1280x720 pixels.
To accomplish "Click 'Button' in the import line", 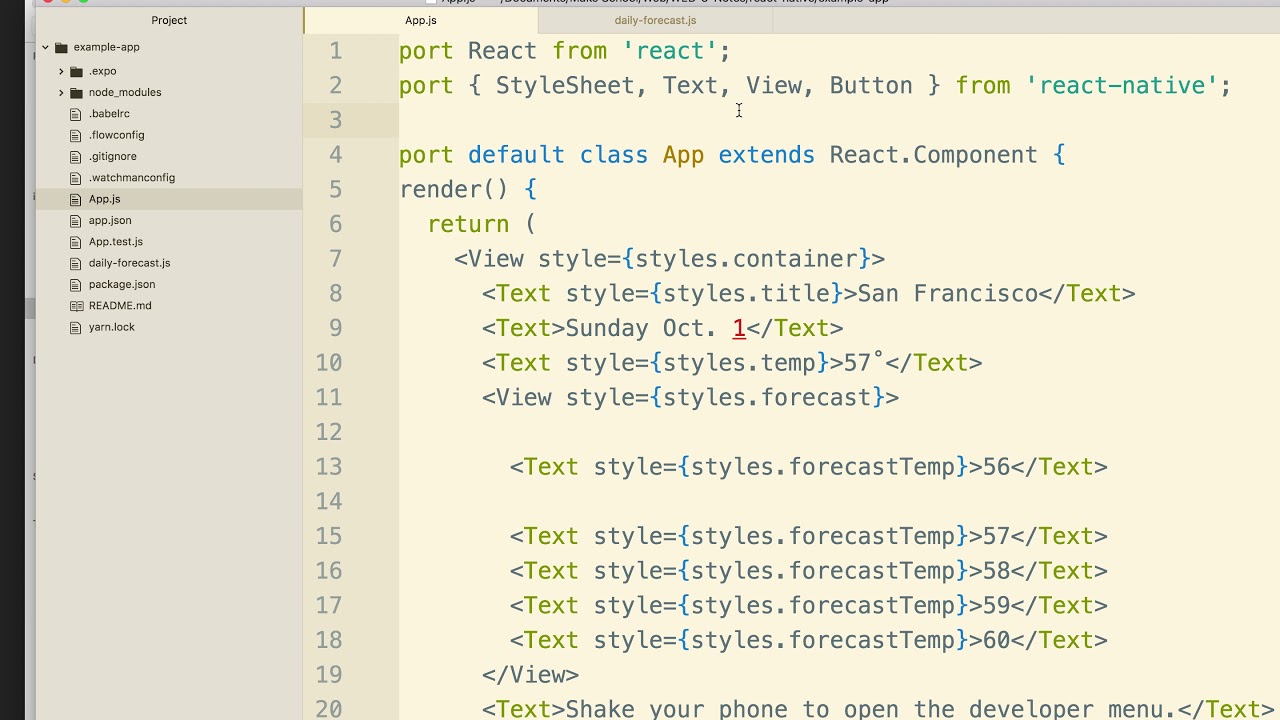I will (870, 86).
